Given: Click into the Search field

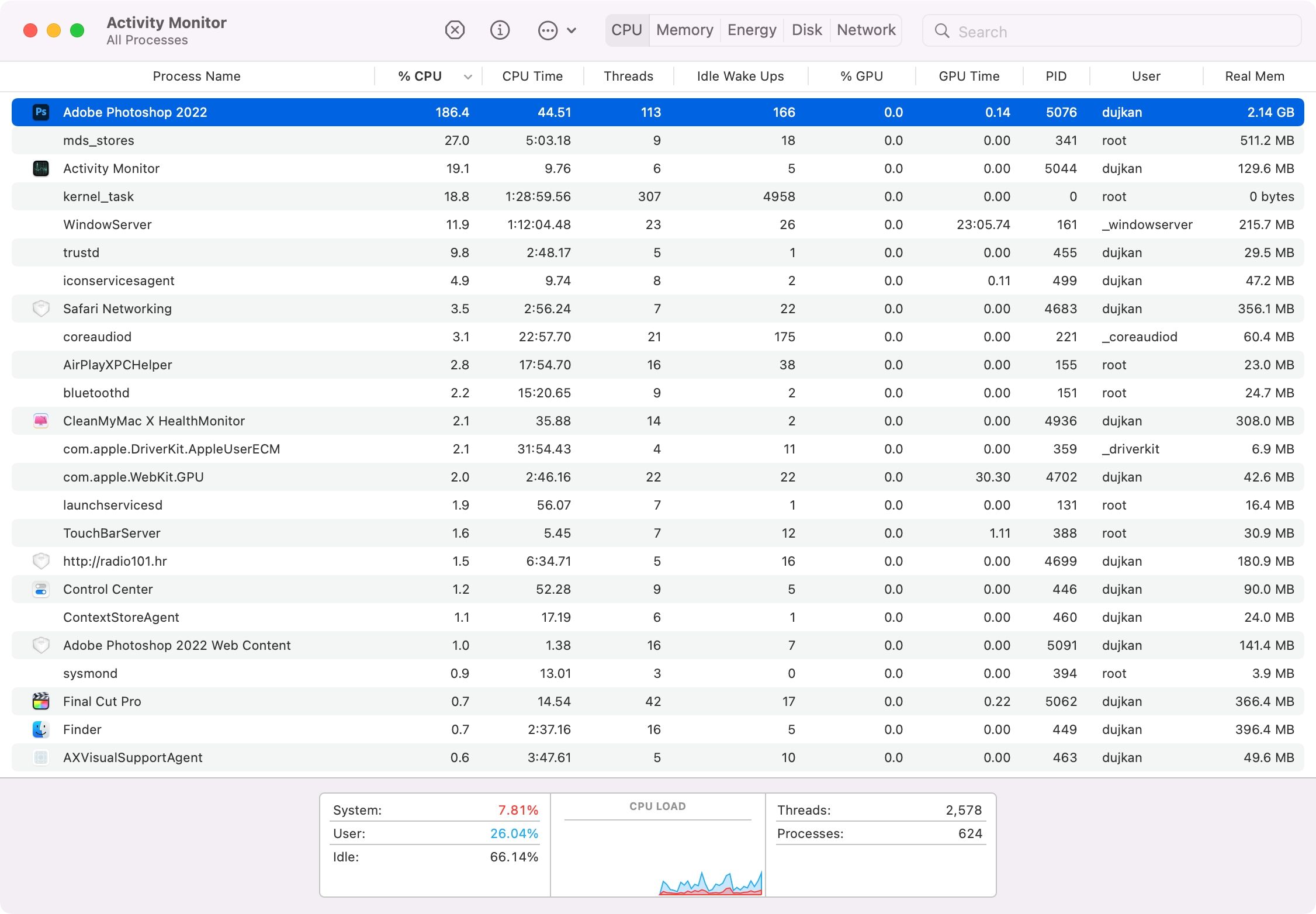Looking at the screenshot, I should coord(1111,31).
